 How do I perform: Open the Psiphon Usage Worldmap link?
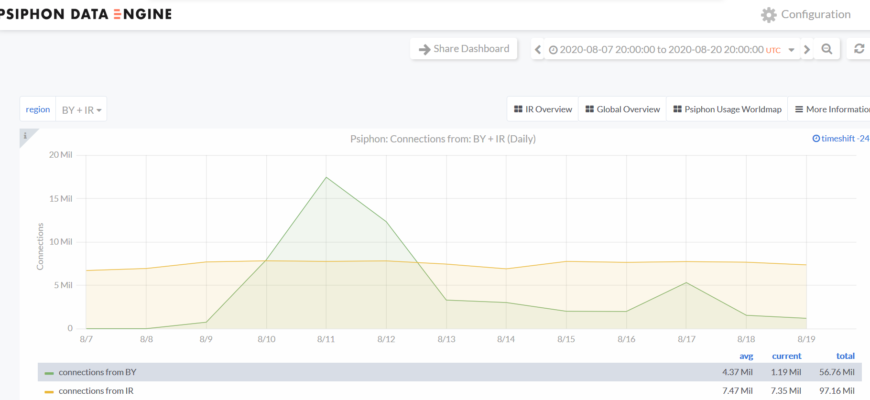(725, 110)
